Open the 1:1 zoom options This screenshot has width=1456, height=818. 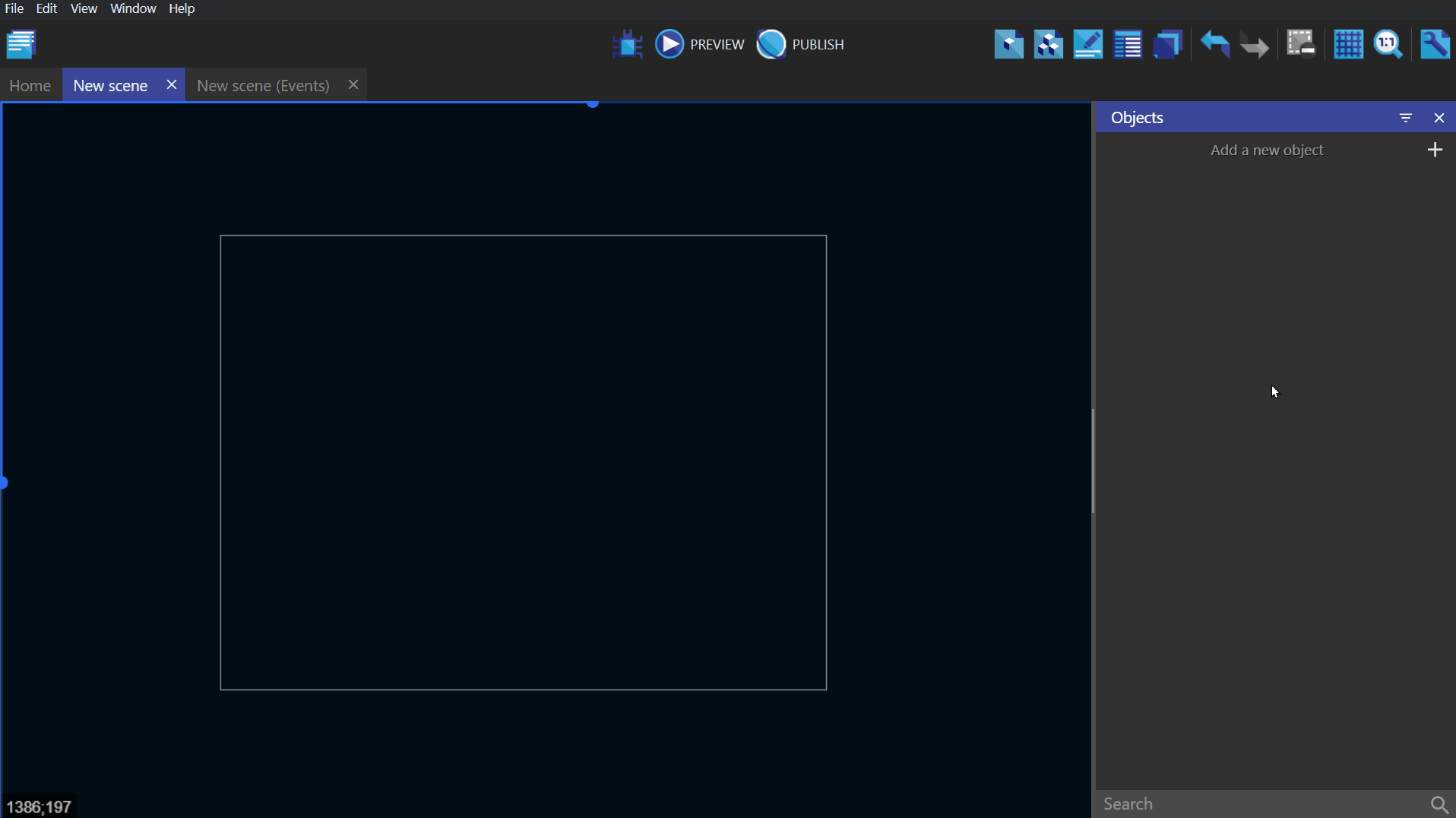point(1388,44)
